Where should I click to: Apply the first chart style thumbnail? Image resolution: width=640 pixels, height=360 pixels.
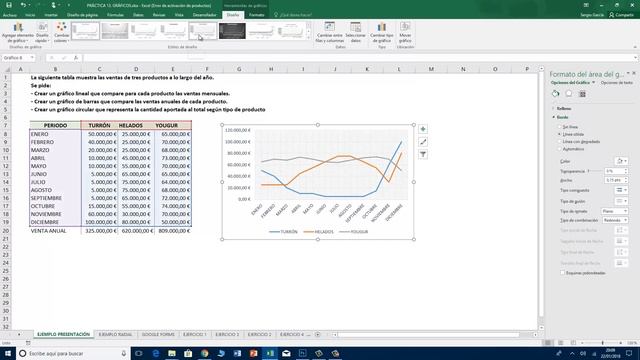tap(85, 31)
